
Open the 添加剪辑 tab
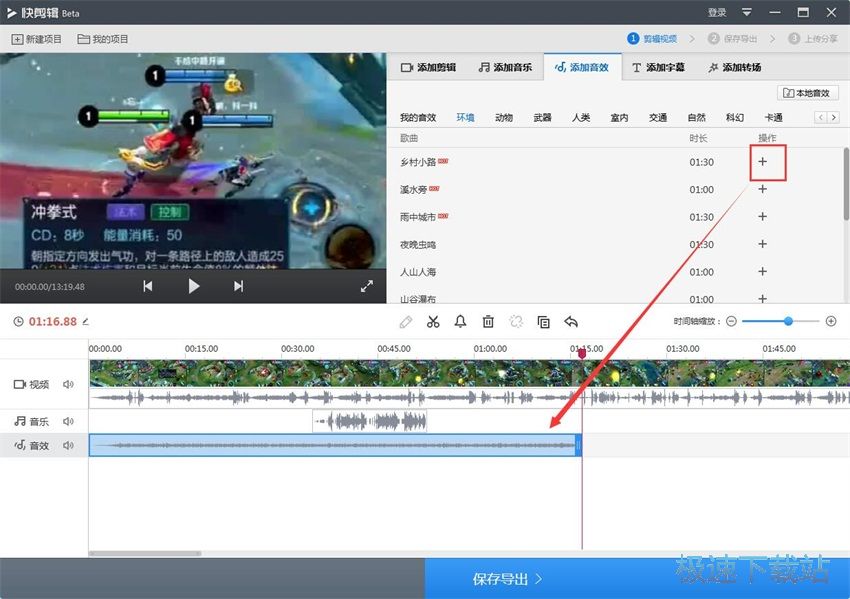[x=428, y=67]
